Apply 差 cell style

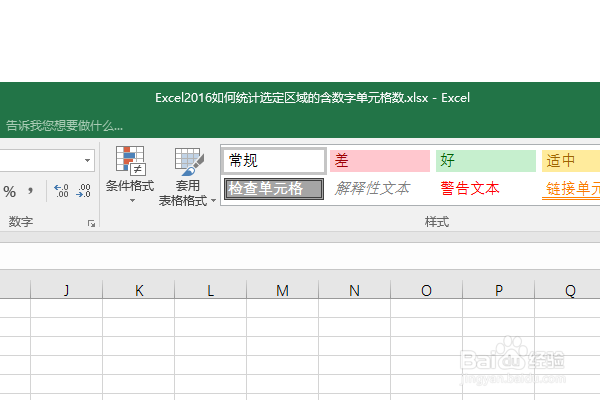380,160
